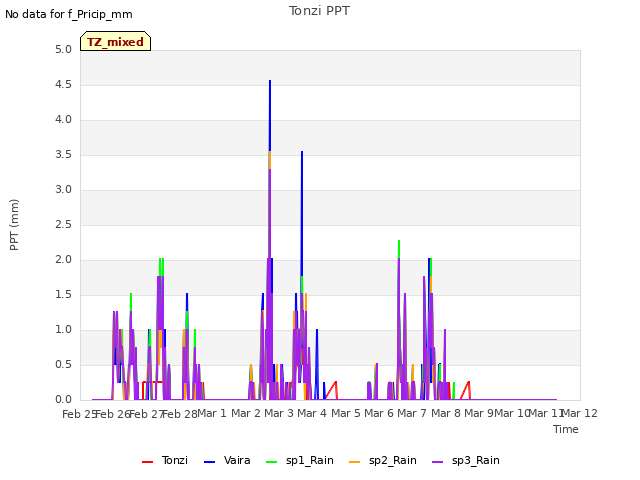Click the Mar 6 x-axis date label
The width and height of the screenshot is (640, 480).
(379, 413)
